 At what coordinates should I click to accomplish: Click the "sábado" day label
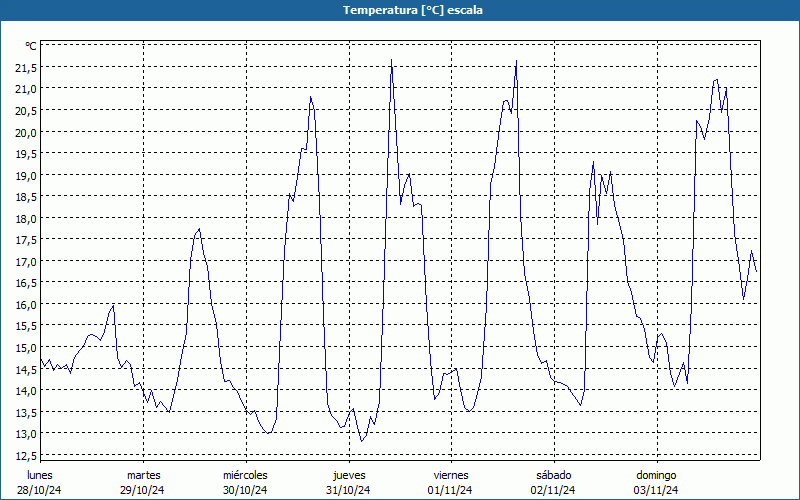pos(554,475)
